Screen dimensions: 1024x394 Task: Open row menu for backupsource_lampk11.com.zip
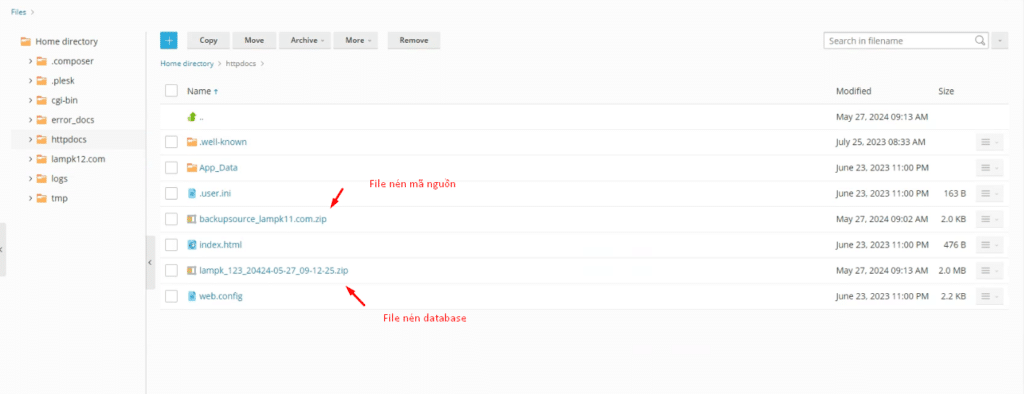click(988, 219)
